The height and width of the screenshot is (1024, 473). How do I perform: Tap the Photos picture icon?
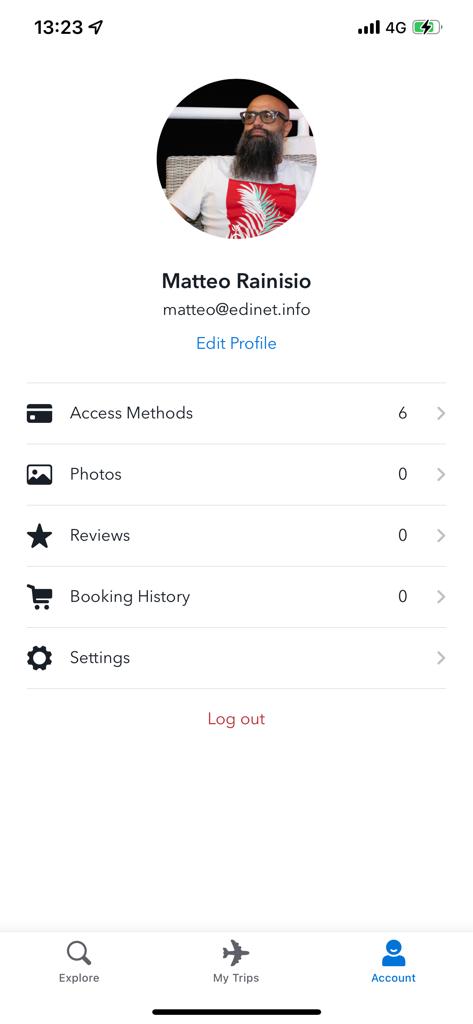click(x=39, y=474)
